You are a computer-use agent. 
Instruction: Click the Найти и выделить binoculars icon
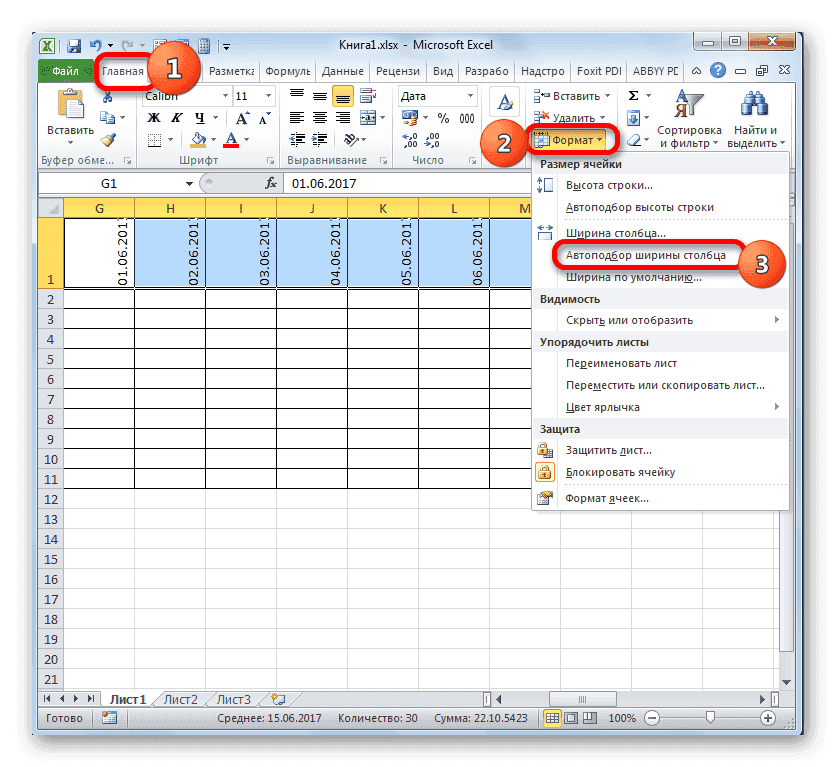click(x=754, y=103)
